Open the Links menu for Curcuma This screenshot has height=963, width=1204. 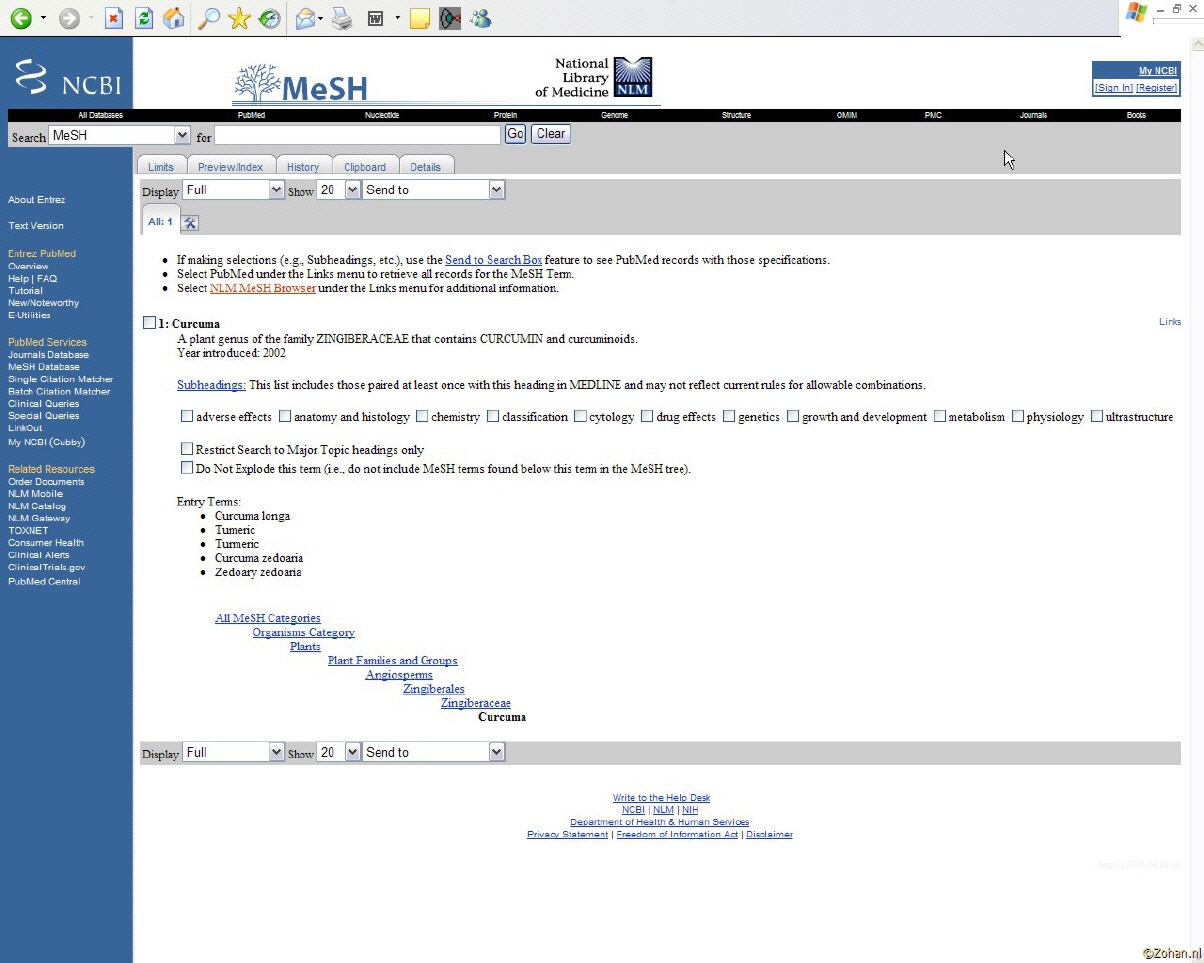coord(1170,322)
